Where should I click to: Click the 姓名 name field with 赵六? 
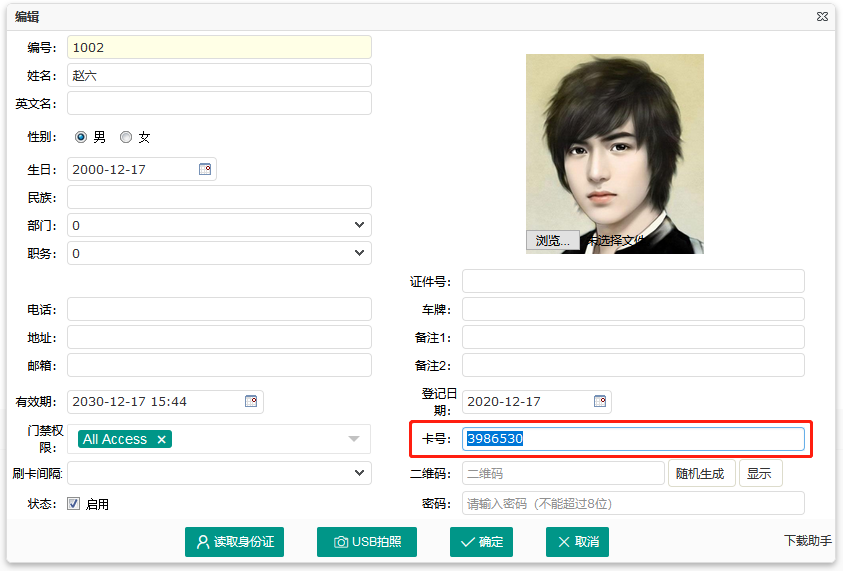coord(219,75)
